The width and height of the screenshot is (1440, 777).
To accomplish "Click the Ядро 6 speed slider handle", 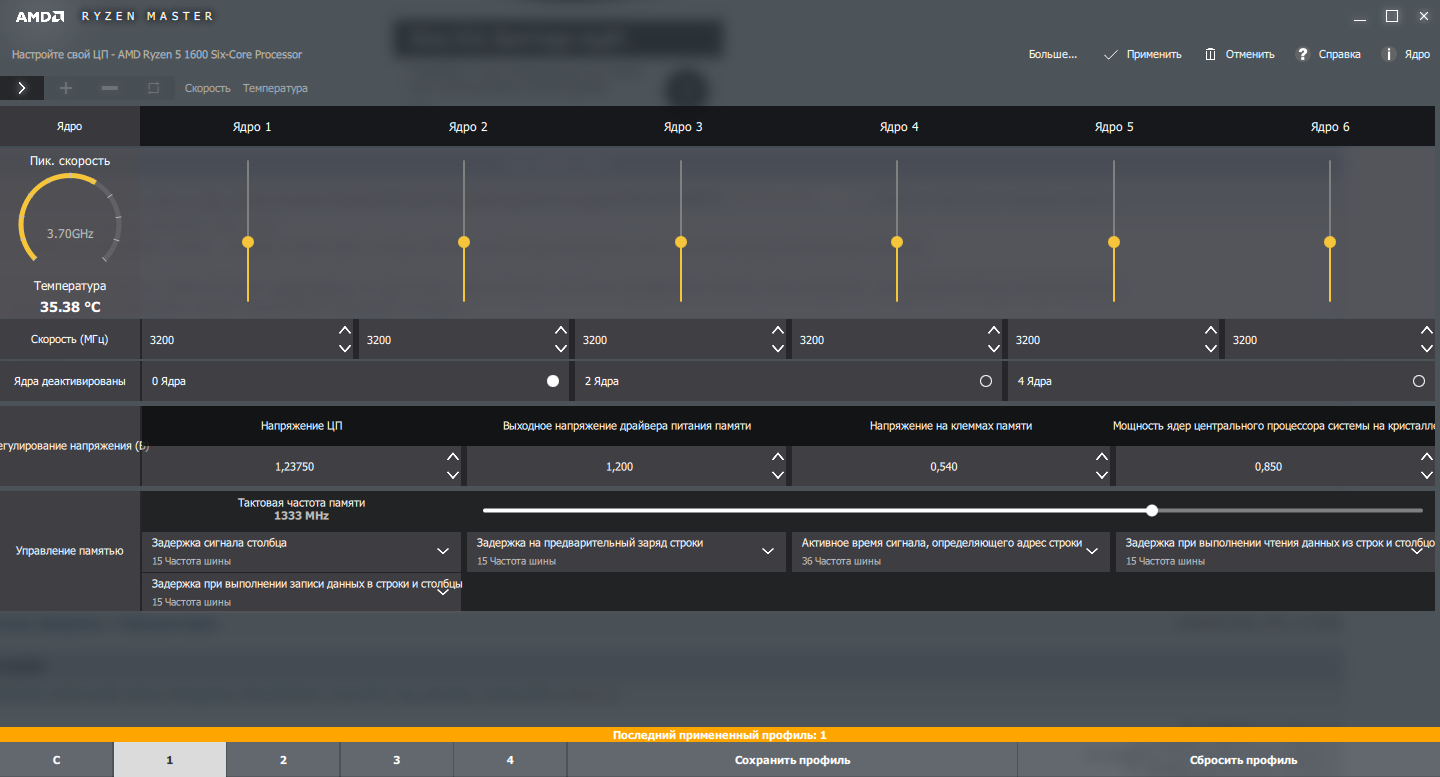I will click(1330, 242).
